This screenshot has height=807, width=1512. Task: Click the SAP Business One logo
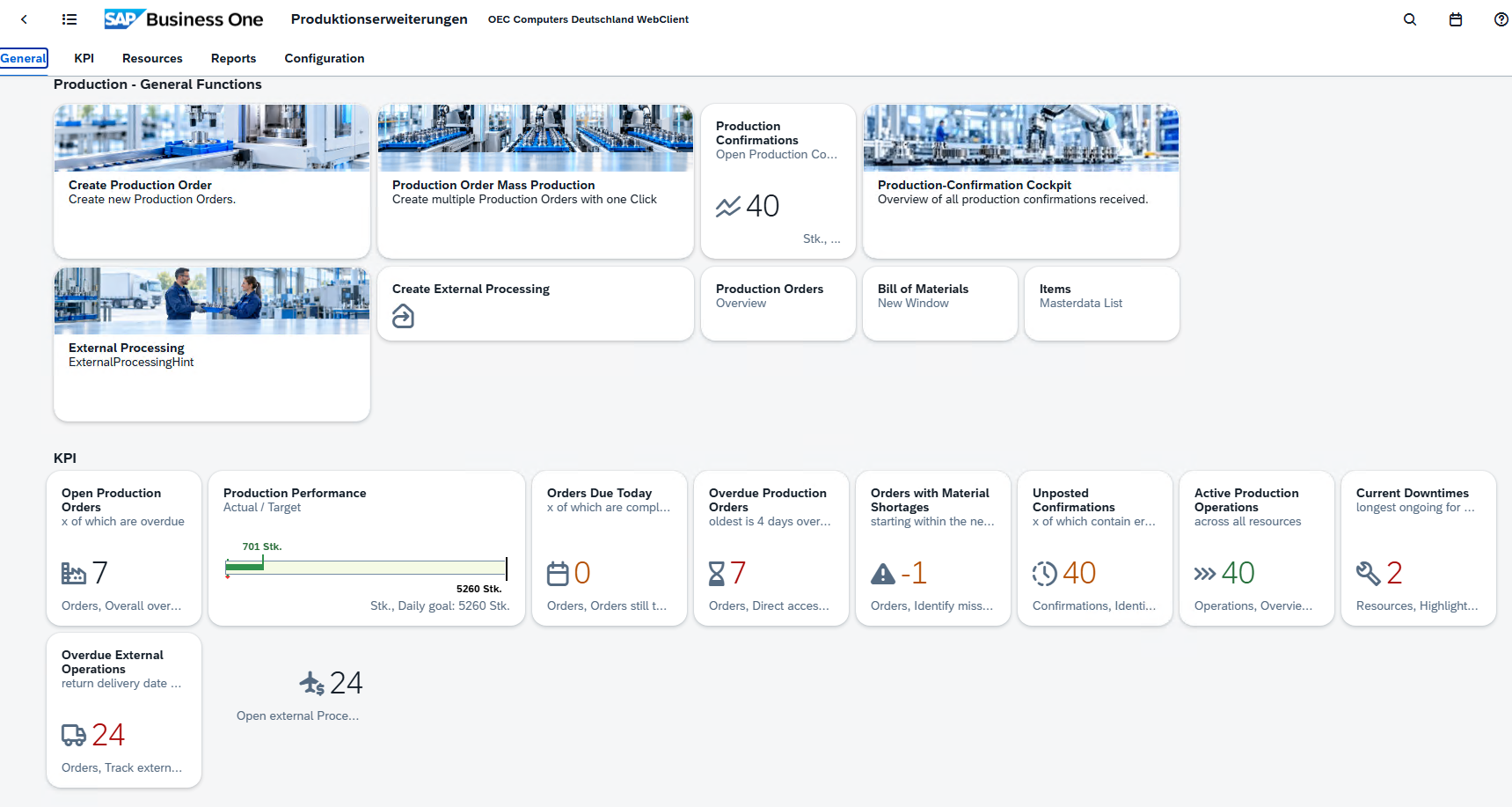[x=183, y=19]
